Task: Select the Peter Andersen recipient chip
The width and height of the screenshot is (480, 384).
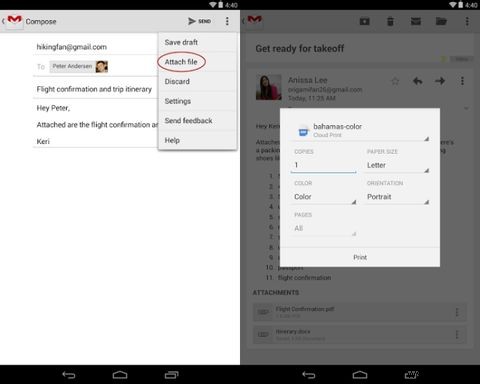Action: pos(79,67)
